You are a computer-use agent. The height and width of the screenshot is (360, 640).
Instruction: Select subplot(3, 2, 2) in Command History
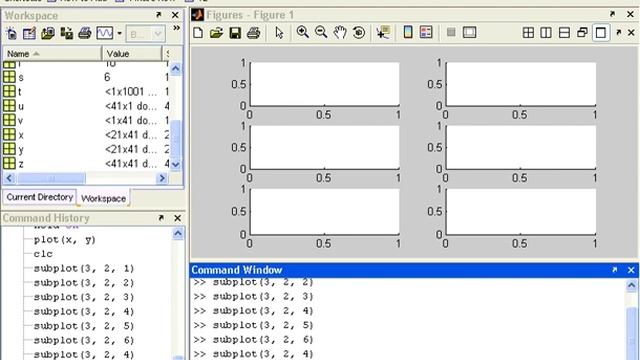click(x=84, y=283)
